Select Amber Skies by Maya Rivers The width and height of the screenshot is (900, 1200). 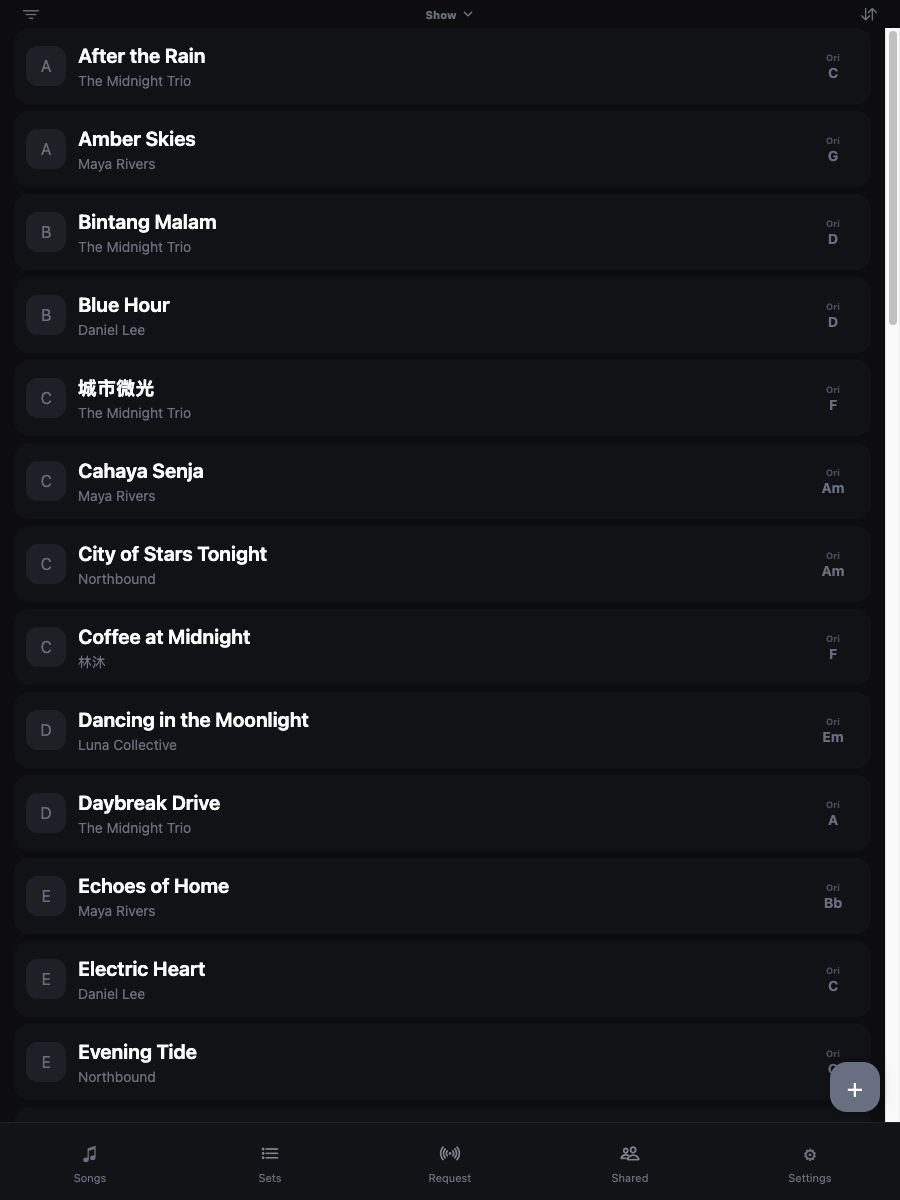coord(442,149)
